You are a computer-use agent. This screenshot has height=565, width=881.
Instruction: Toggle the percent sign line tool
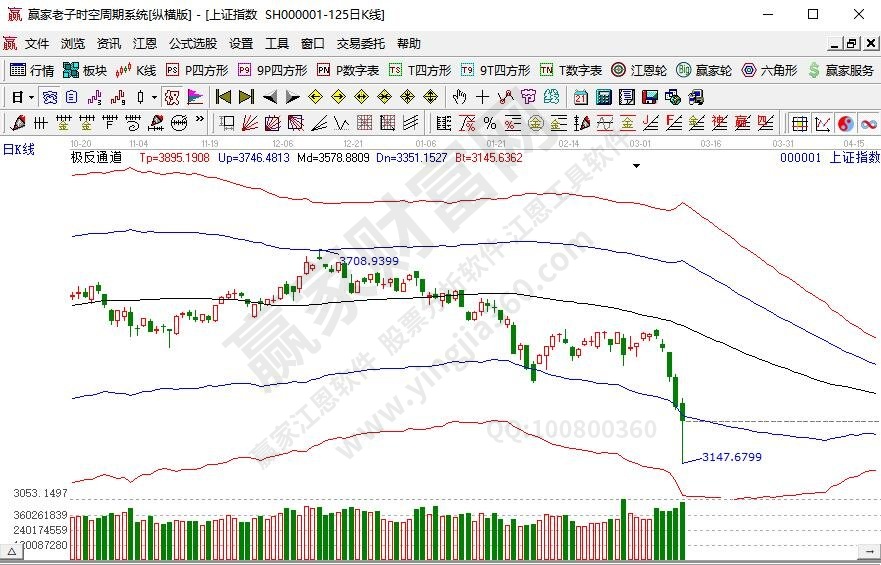(x=489, y=123)
